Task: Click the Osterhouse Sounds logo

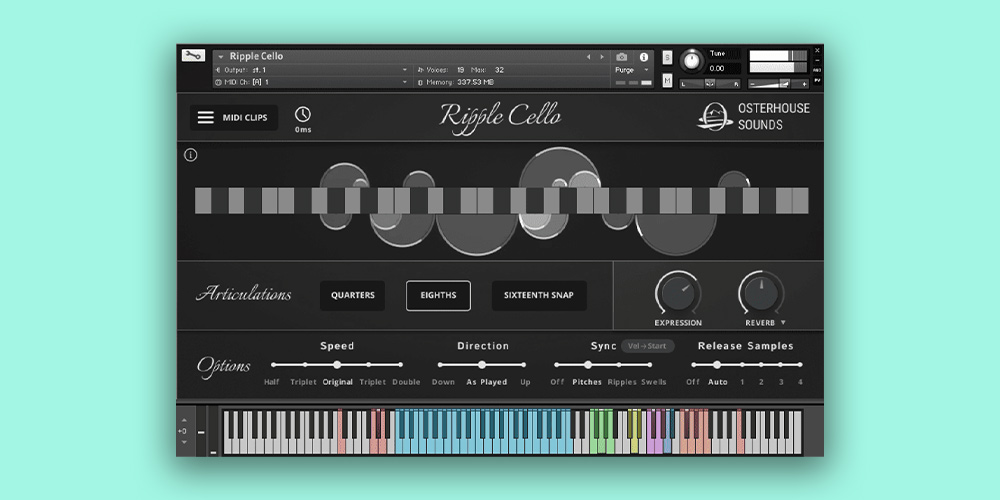Action: (x=753, y=116)
